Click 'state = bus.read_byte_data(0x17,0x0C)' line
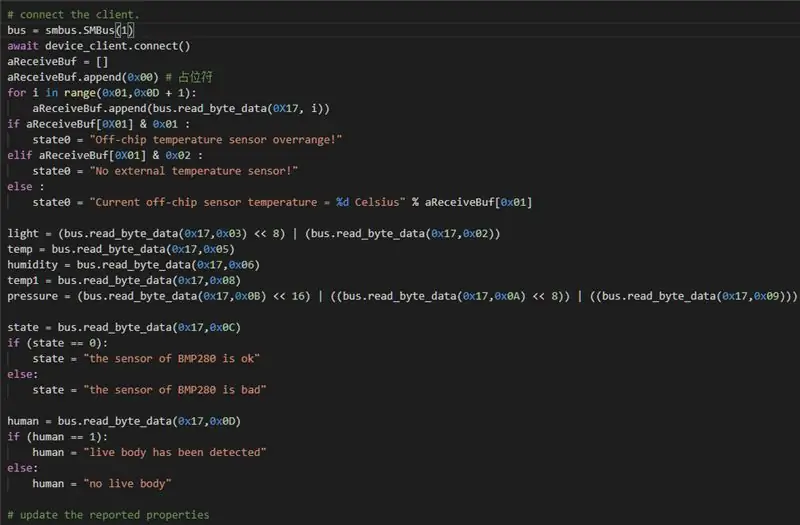This screenshot has width=800, height=525. point(124,327)
